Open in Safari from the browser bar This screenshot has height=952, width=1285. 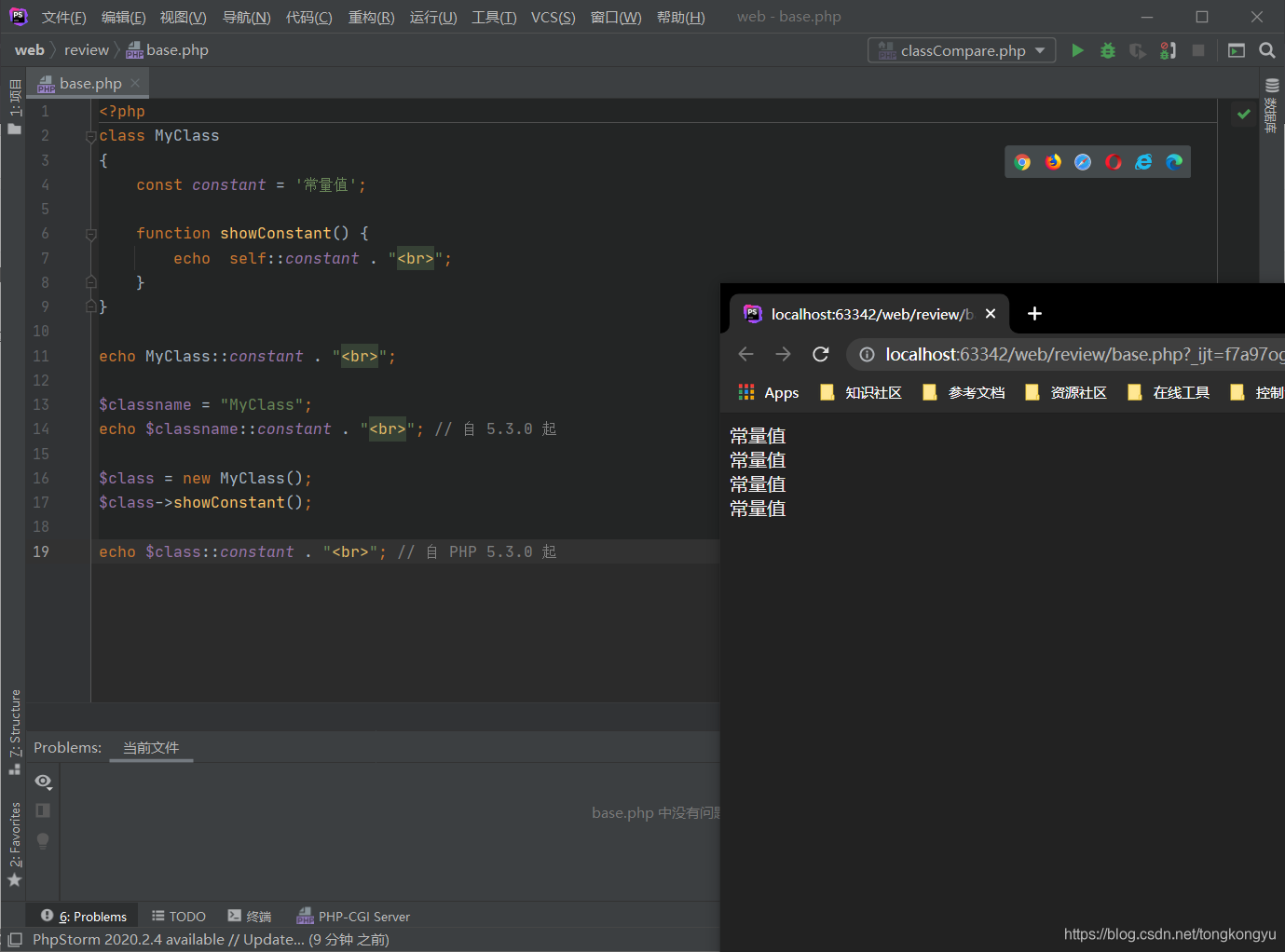[x=1083, y=162]
